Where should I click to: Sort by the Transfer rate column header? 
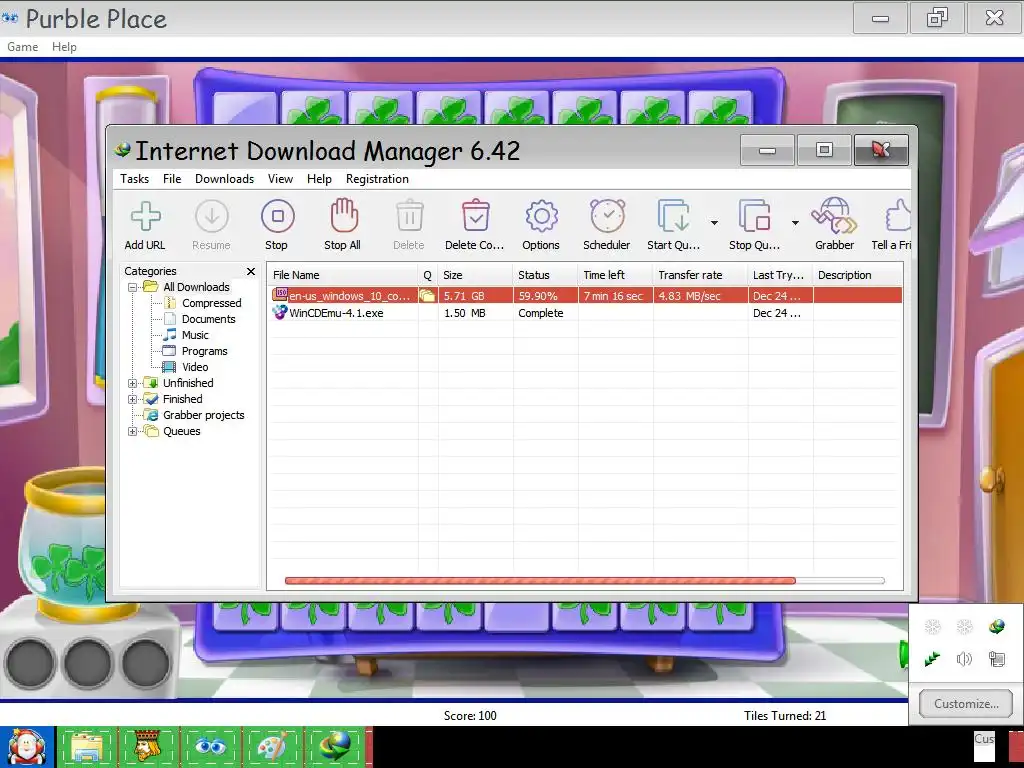click(701, 275)
